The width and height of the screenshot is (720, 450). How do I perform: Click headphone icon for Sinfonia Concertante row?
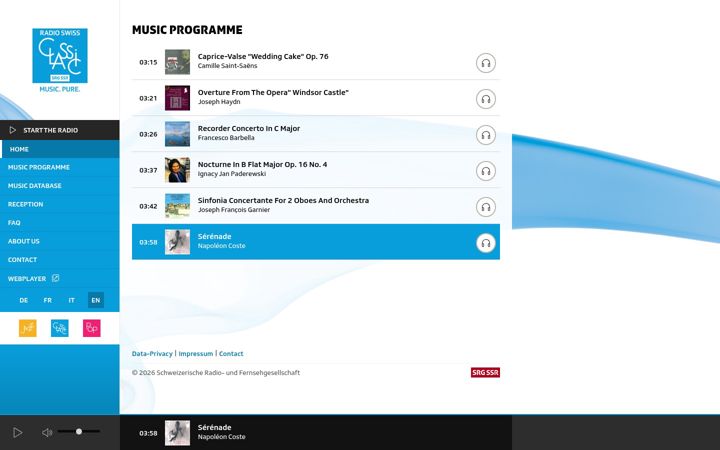pos(485,207)
